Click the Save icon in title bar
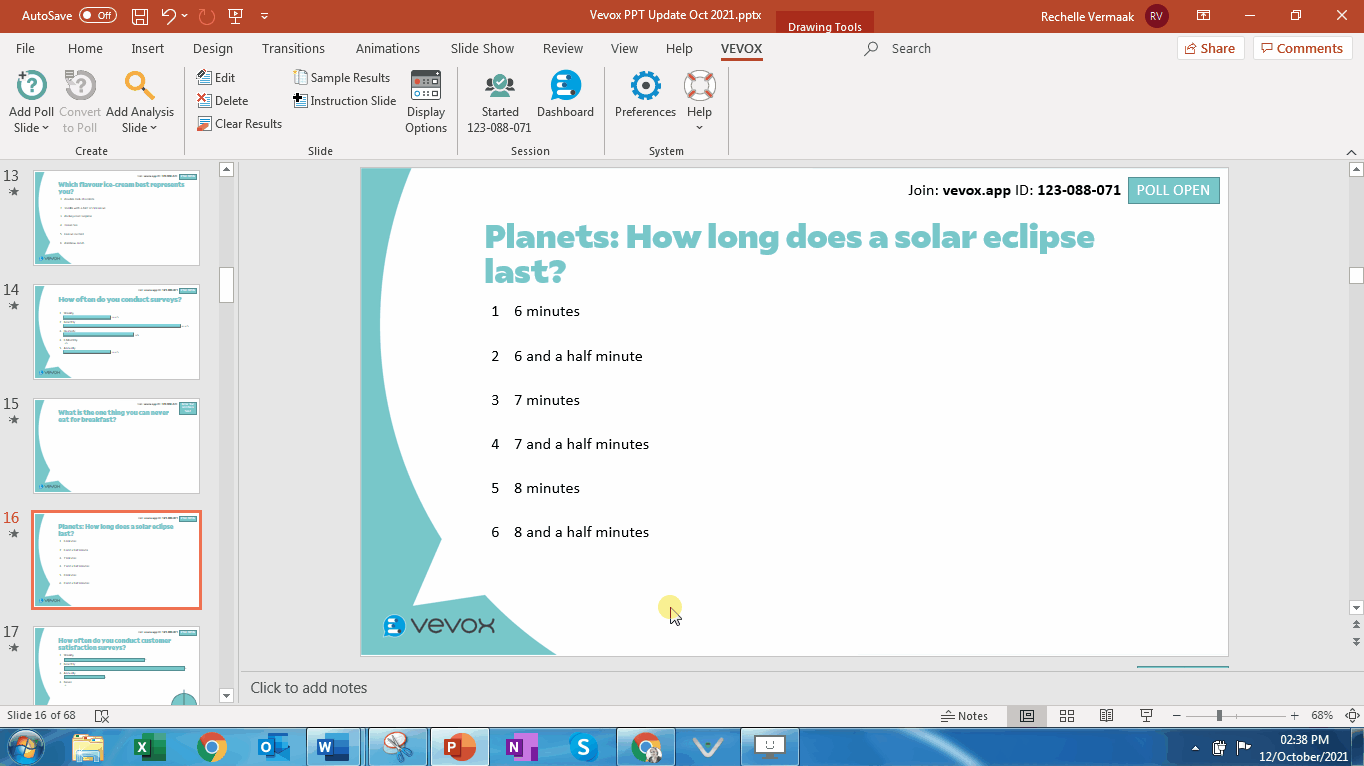The image size is (1364, 766). (x=140, y=16)
